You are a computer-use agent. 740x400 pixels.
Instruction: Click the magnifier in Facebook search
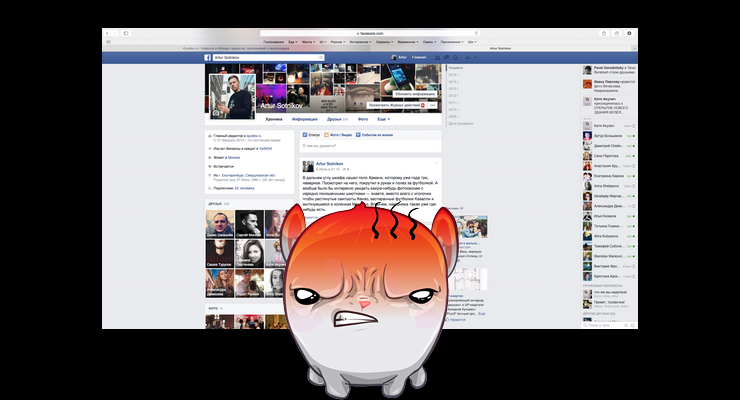(321, 58)
